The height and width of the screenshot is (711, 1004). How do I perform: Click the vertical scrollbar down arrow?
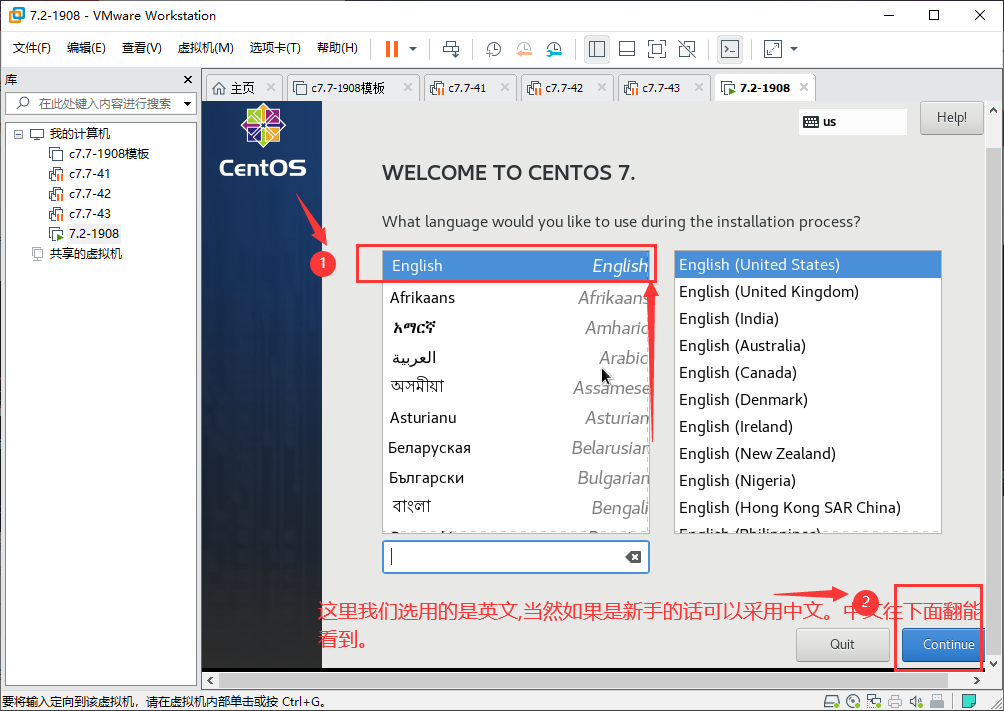click(994, 664)
